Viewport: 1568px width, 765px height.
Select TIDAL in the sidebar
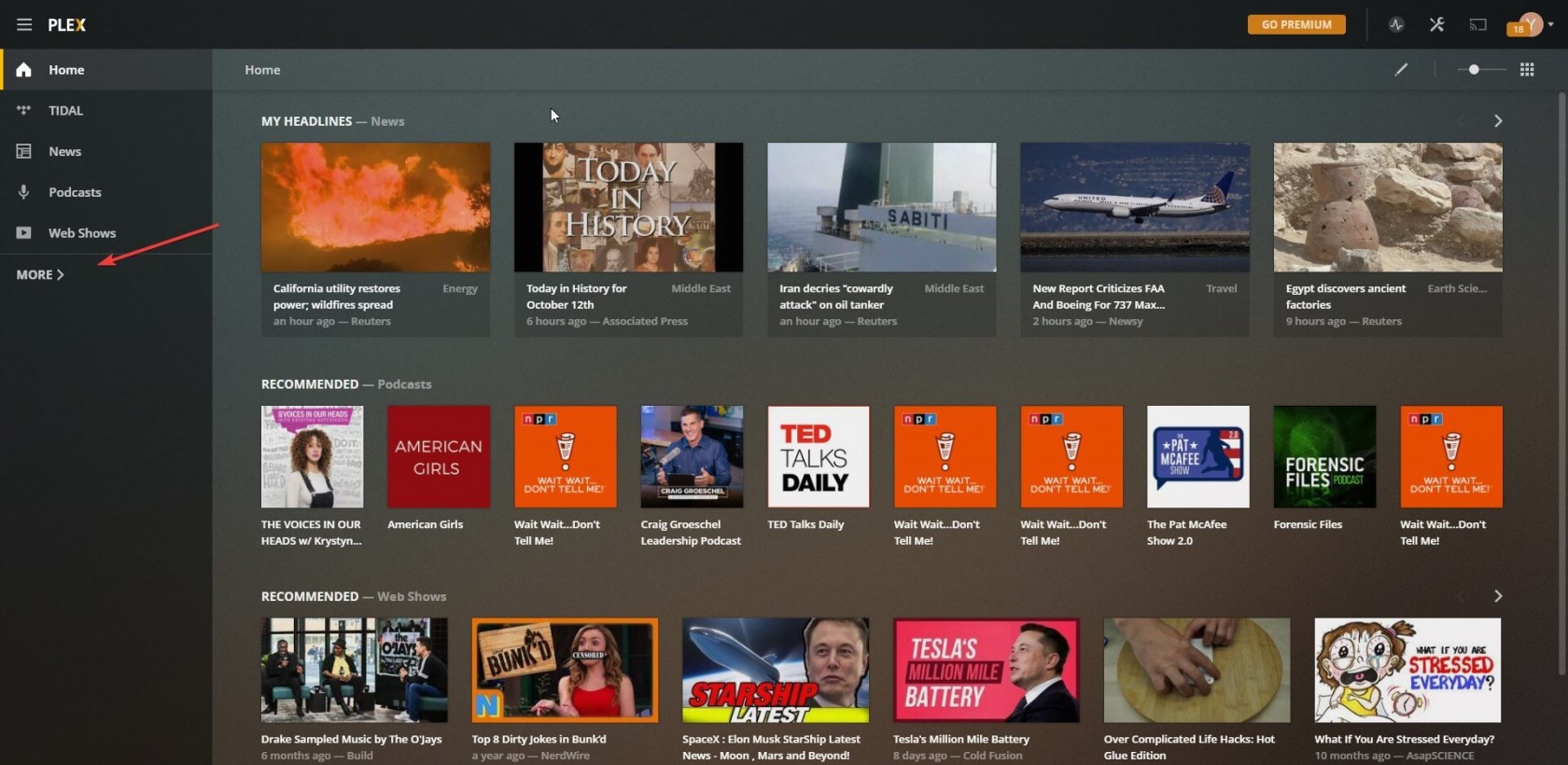point(65,111)
